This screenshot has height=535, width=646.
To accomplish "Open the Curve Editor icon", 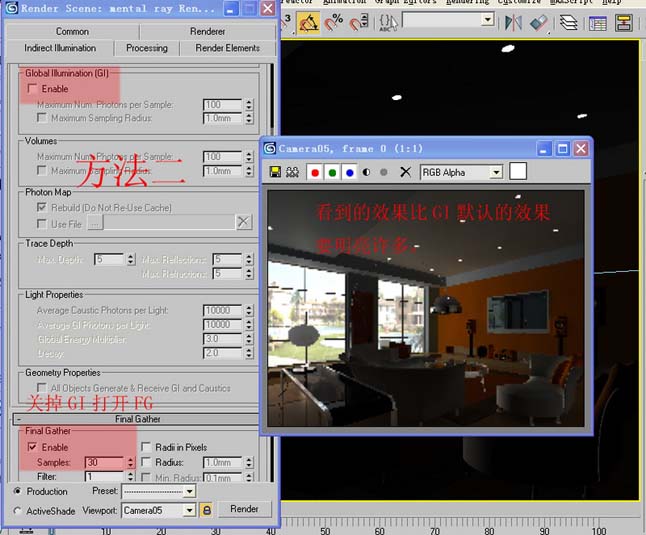I will point(597,23).
